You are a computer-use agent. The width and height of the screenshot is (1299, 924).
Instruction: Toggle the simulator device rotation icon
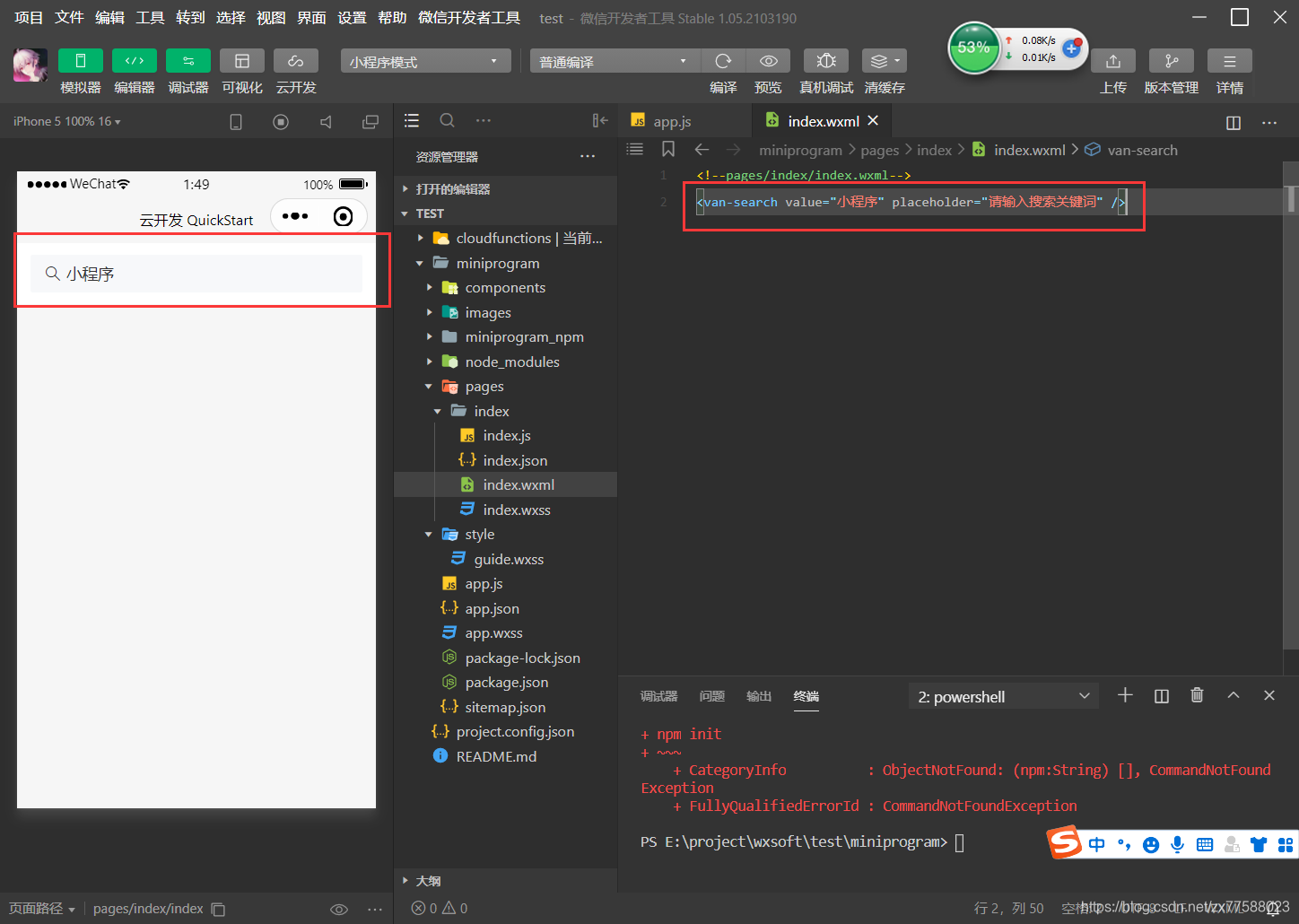click(x=236, y=122)
